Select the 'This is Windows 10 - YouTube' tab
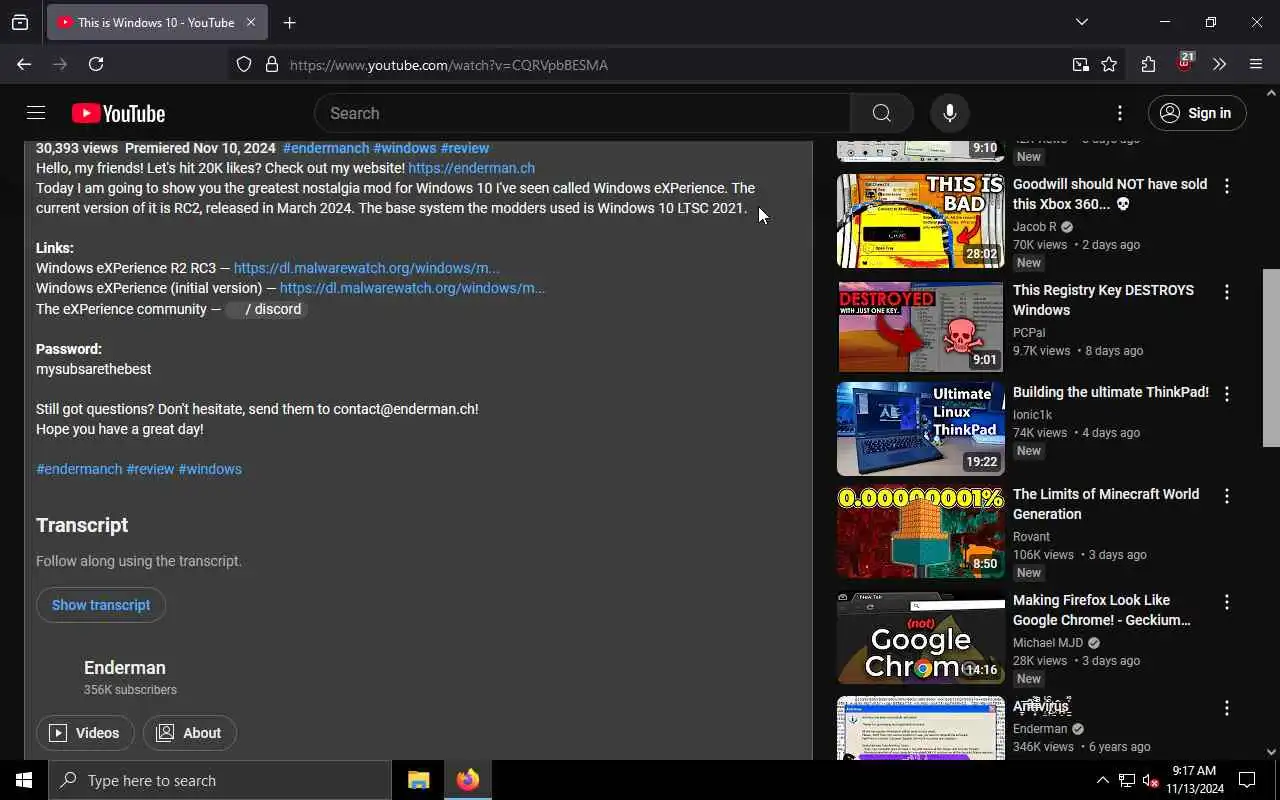The image size is (1280, 800). click(x=157, y=22)
